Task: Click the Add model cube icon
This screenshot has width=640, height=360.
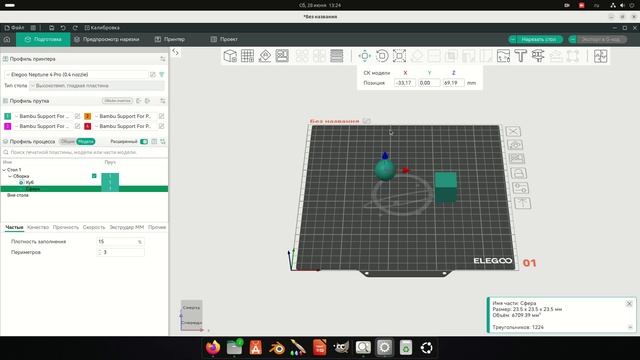Action: (230, 56)
